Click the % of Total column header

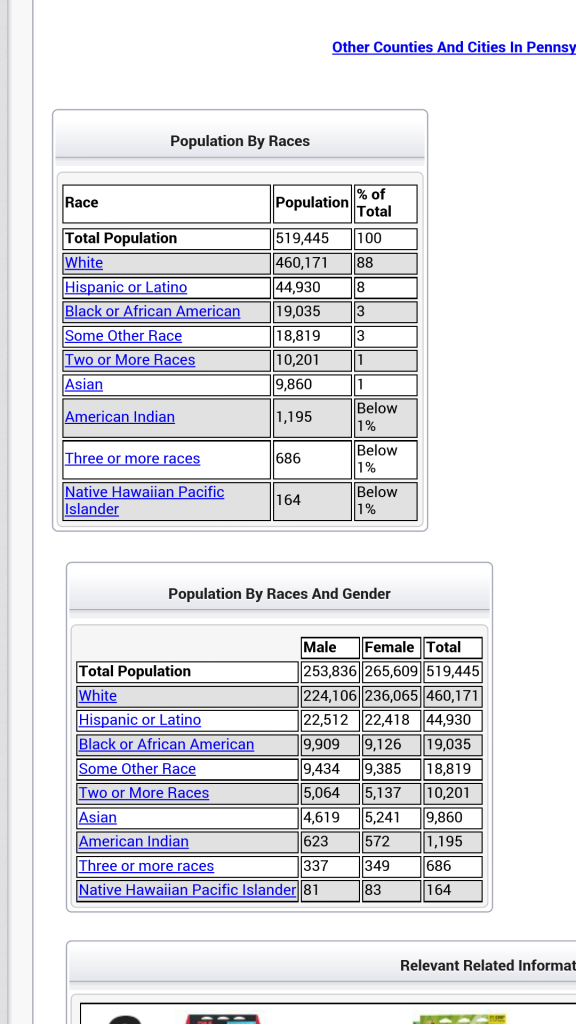coord(385,203)
